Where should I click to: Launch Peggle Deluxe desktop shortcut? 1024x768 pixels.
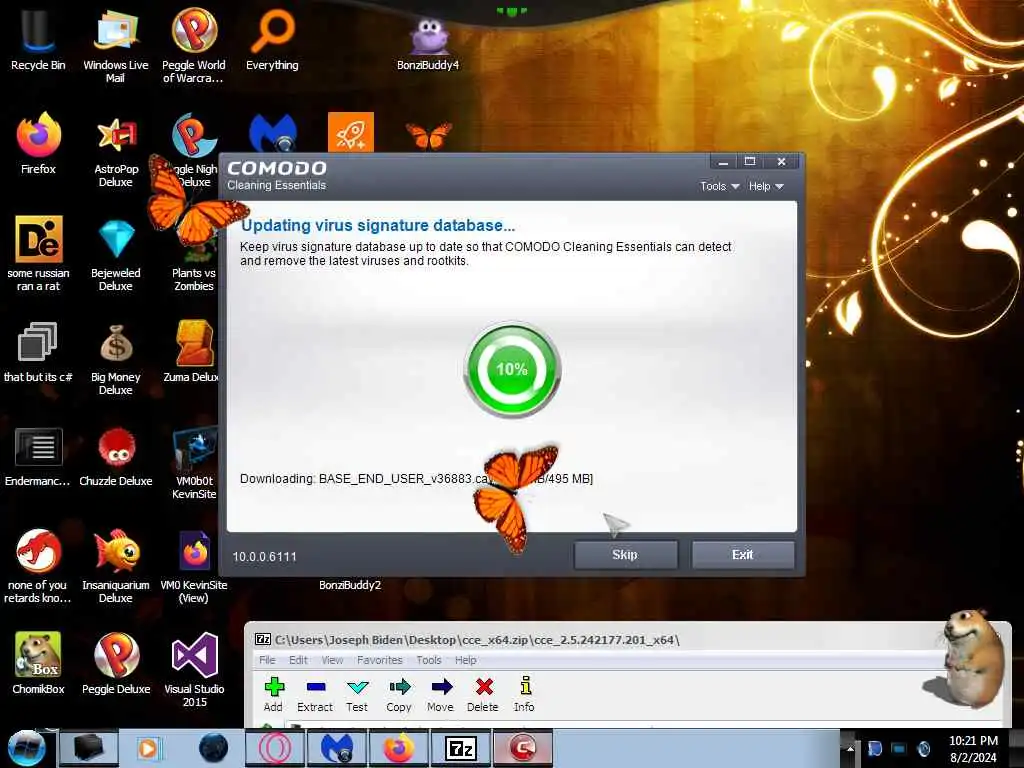point(116,663)
